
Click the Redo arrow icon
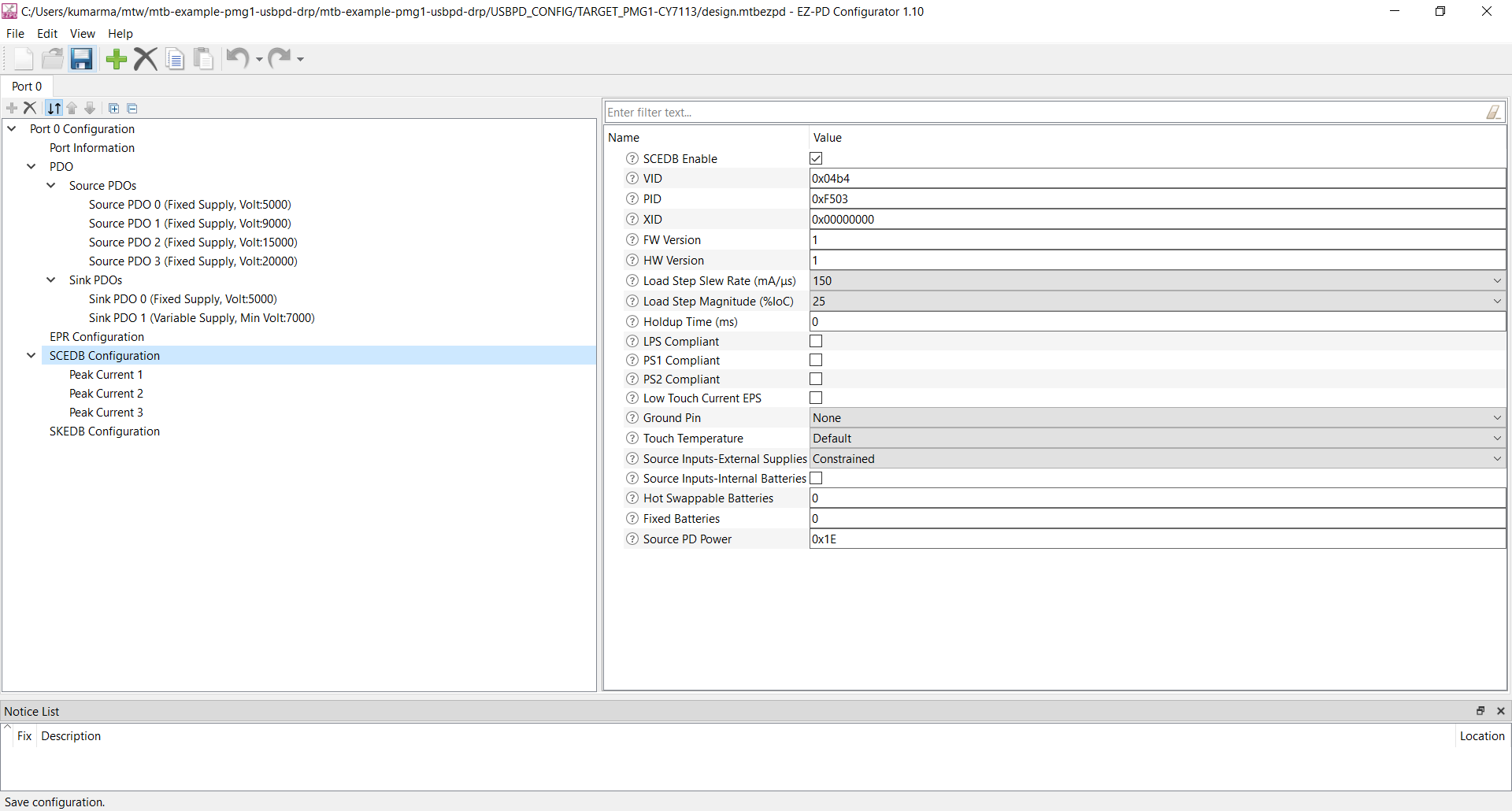click(x=279, y=57)
